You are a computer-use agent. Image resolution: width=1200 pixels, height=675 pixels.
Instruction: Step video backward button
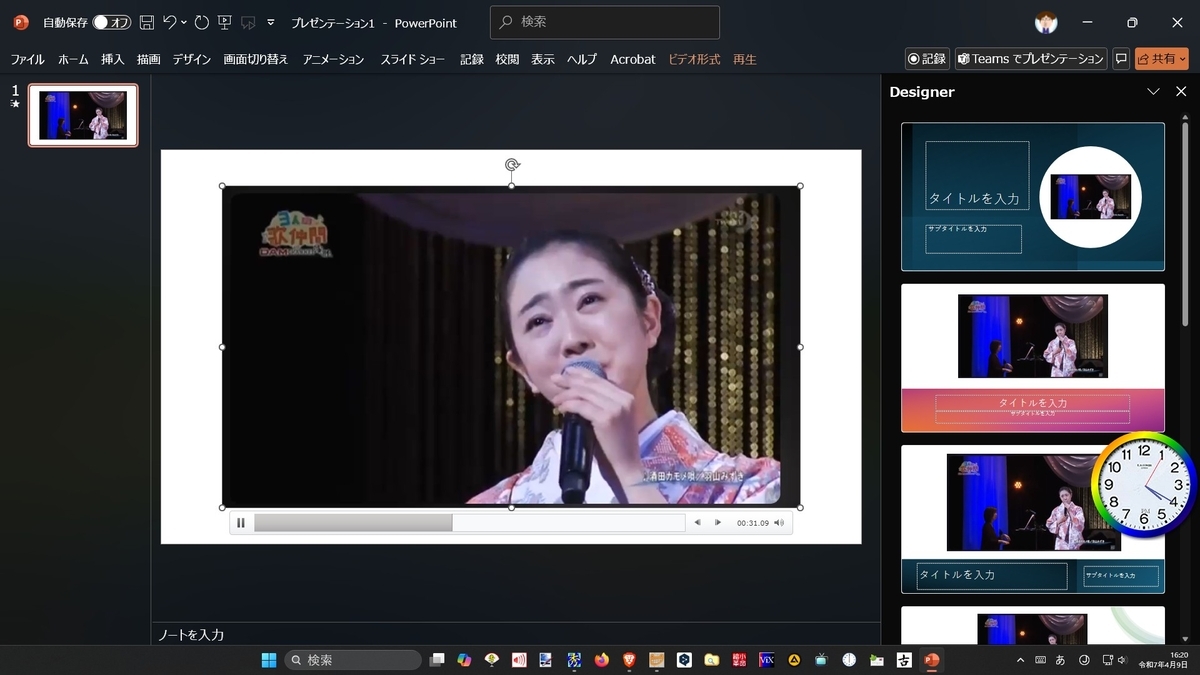(698, 522)
